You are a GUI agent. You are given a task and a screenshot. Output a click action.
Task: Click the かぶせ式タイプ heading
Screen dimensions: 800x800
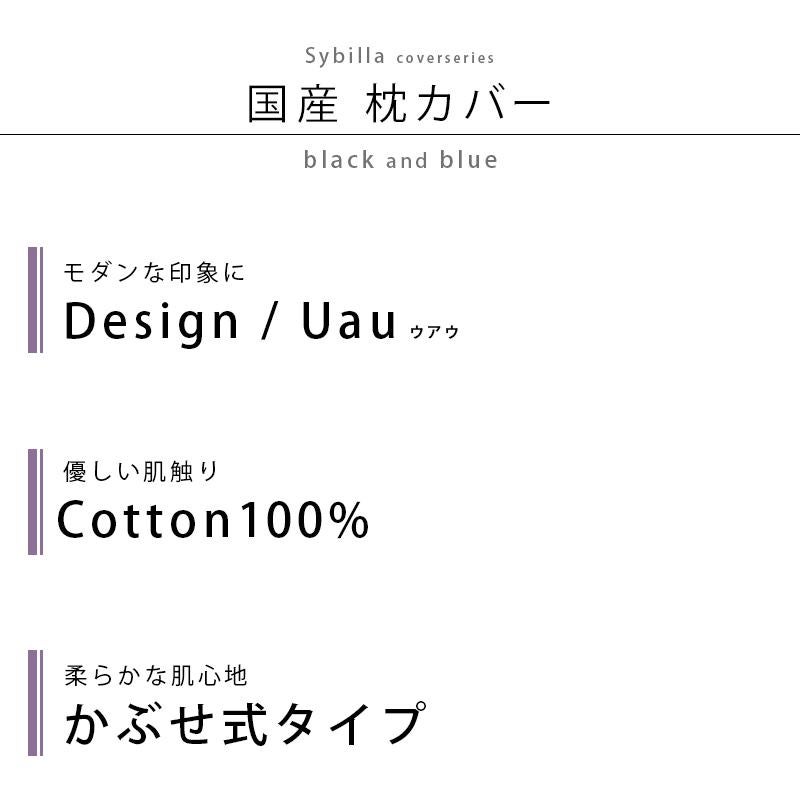coord(245,722)
